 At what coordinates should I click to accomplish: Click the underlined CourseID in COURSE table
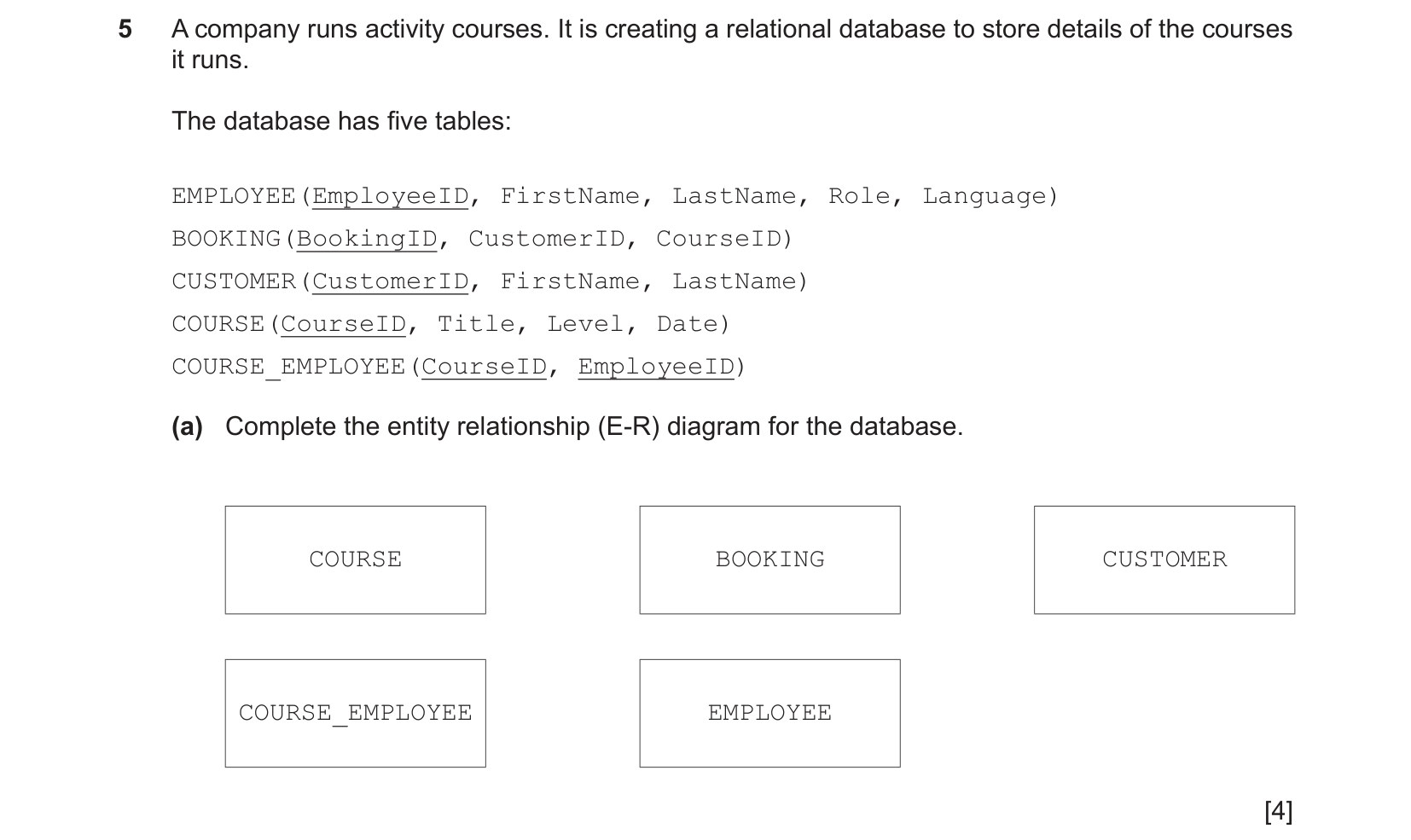[x=343, y=325]
